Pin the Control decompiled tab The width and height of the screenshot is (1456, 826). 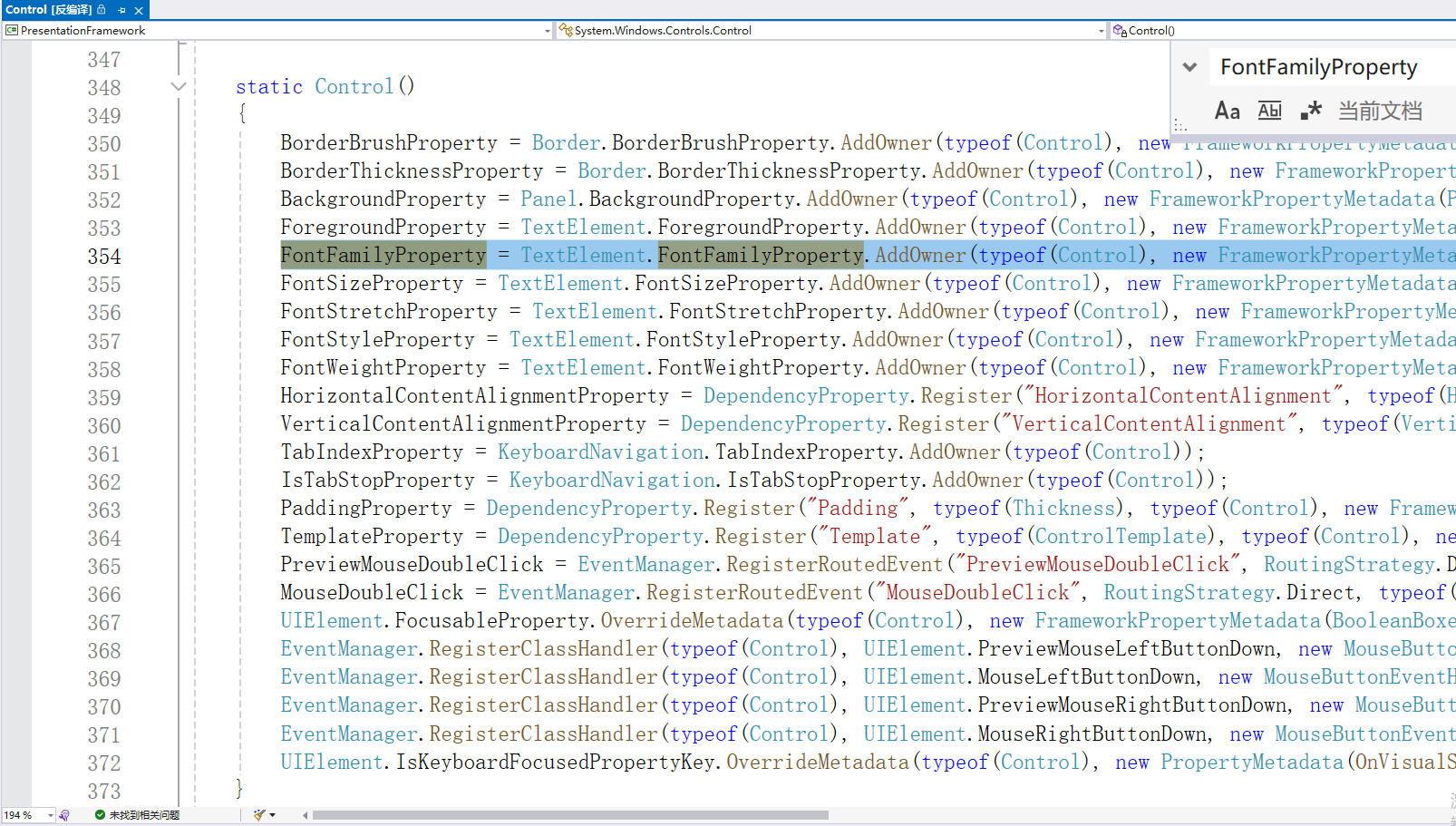(121, 10)
